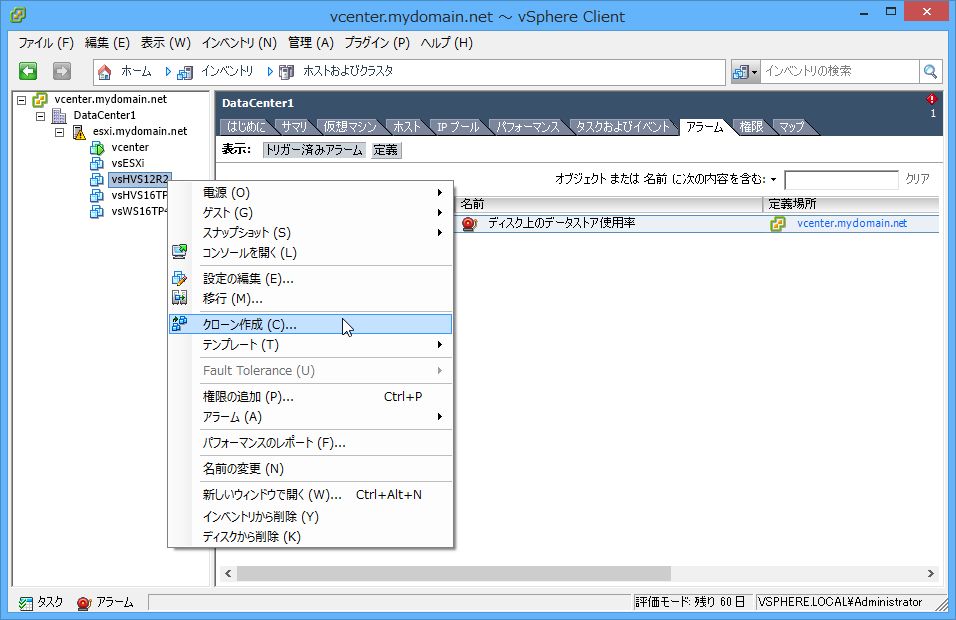Screen dimensions: 956x620
Task: Open the オブジェクト または 名前 filter dropdown
Action: (x=773, y=179)
